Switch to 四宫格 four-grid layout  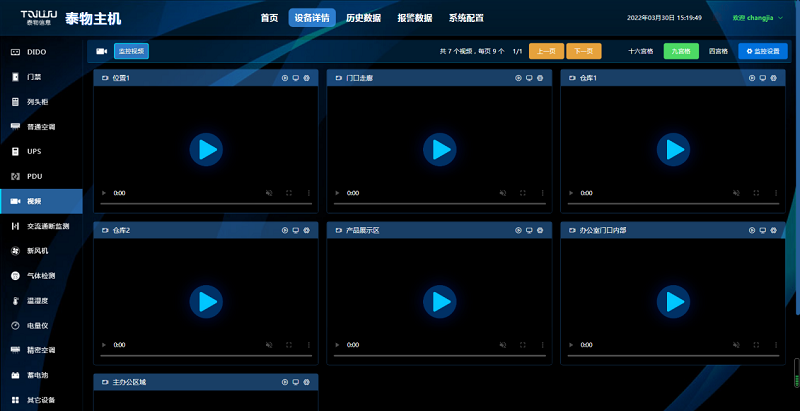[x=718, y=52]
